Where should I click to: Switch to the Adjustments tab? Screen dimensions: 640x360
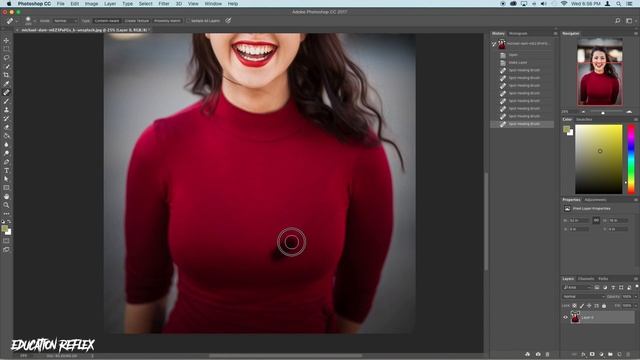coord(596,200)
